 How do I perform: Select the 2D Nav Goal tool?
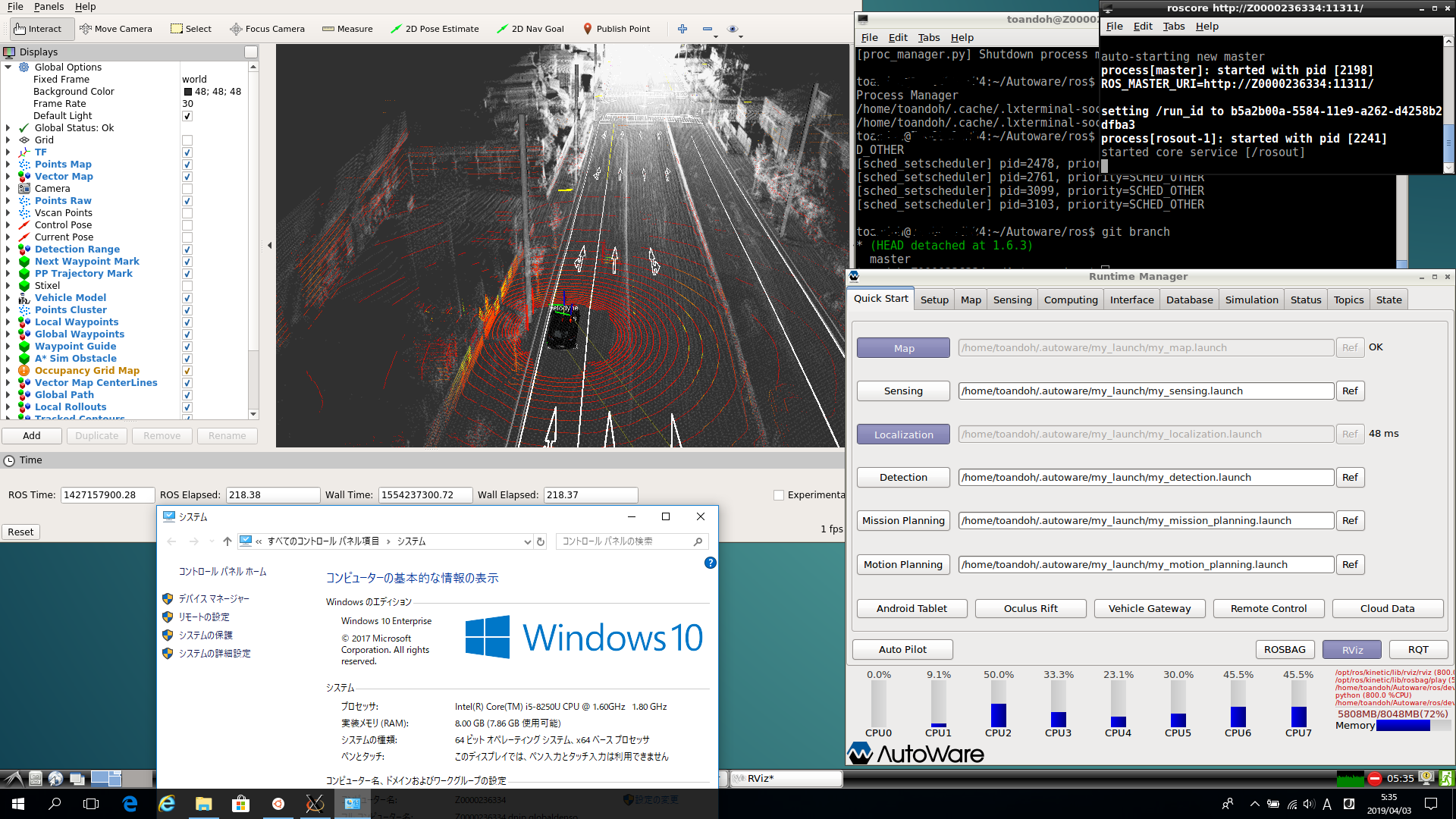pyautogui.click(x=530, y=28)
